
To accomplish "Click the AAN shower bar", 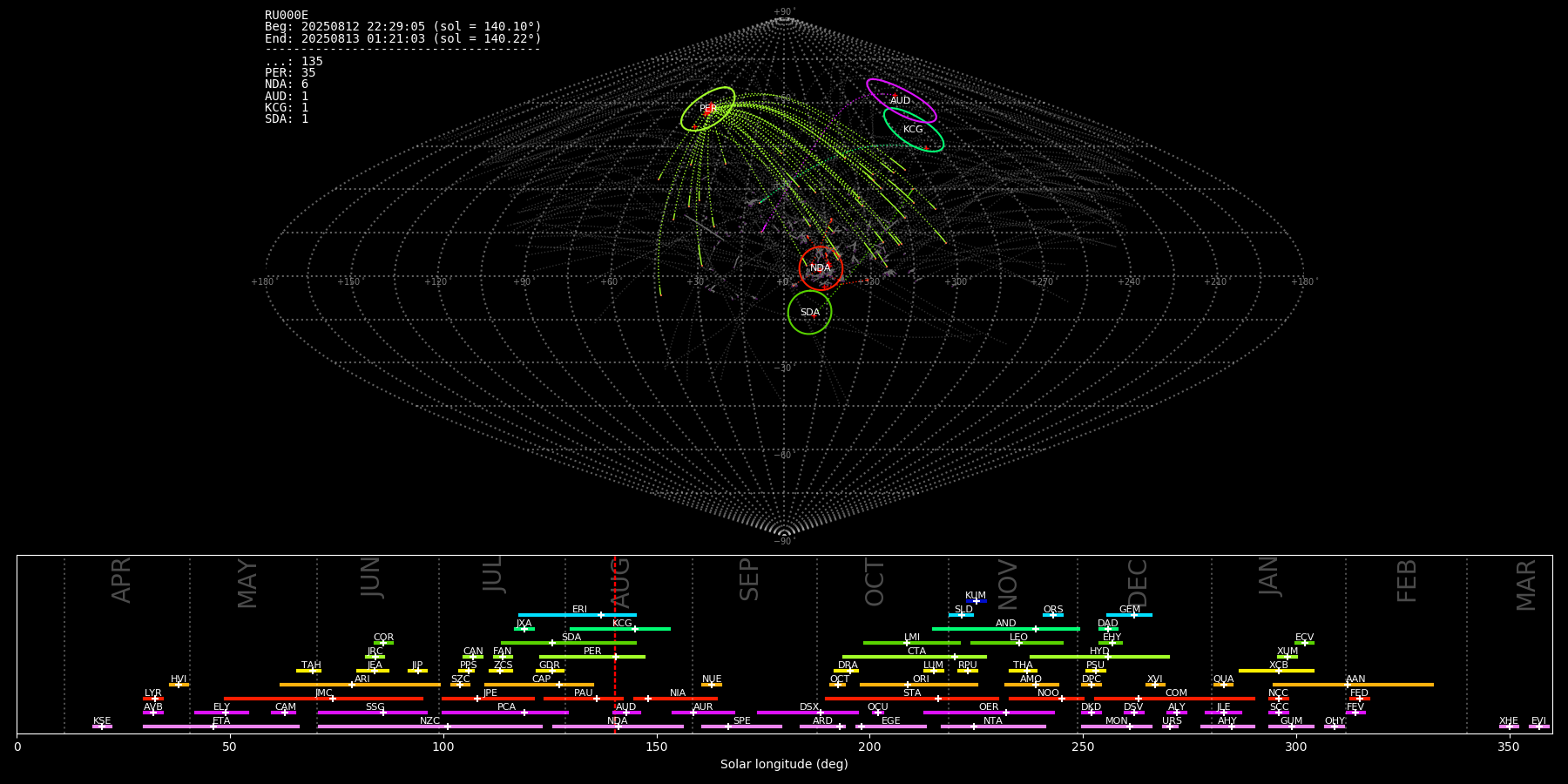I will pyautogui.click(x=1353, y=685).
